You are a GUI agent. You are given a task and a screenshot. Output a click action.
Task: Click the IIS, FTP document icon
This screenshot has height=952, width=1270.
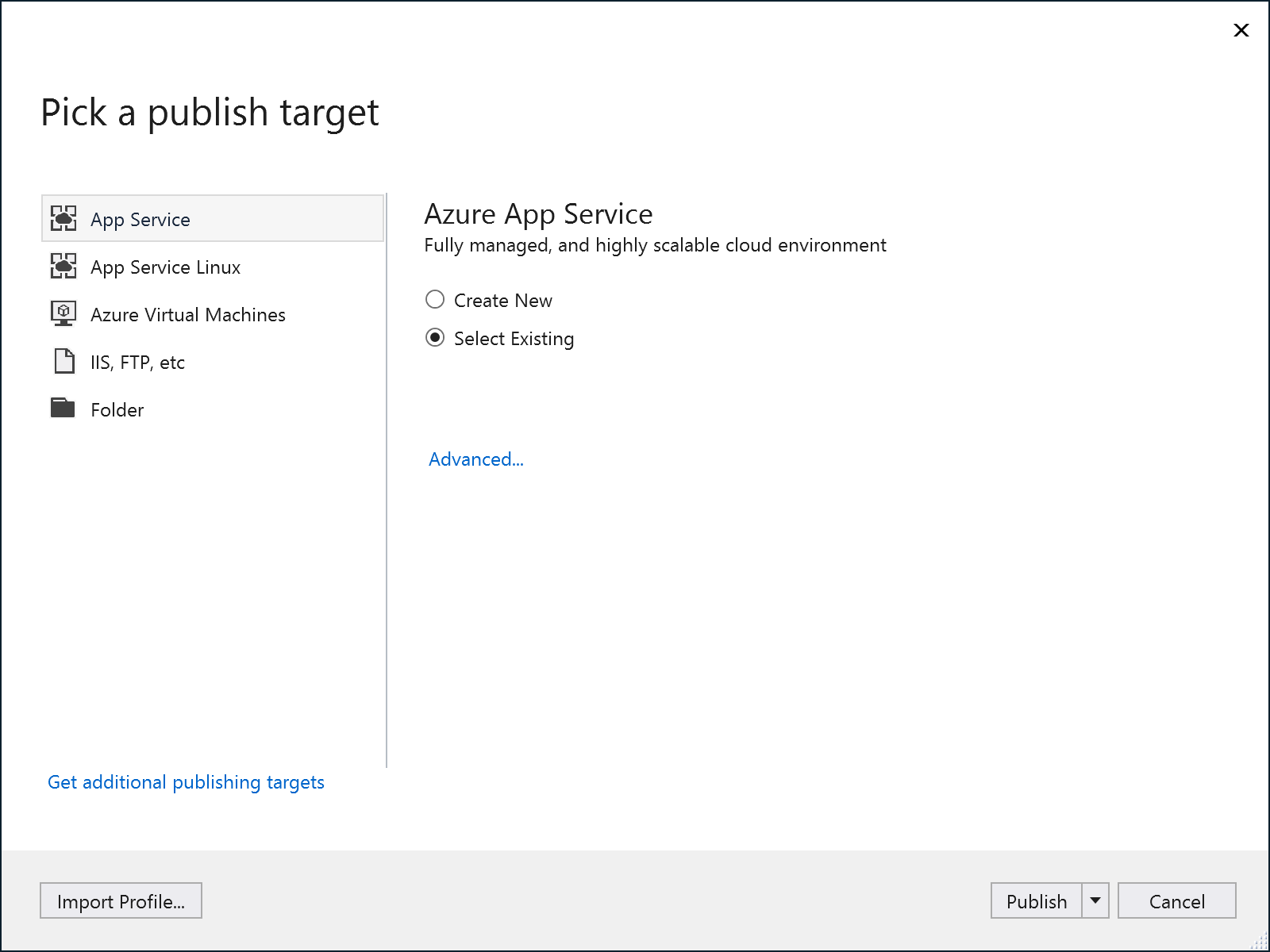pos(63,361)
